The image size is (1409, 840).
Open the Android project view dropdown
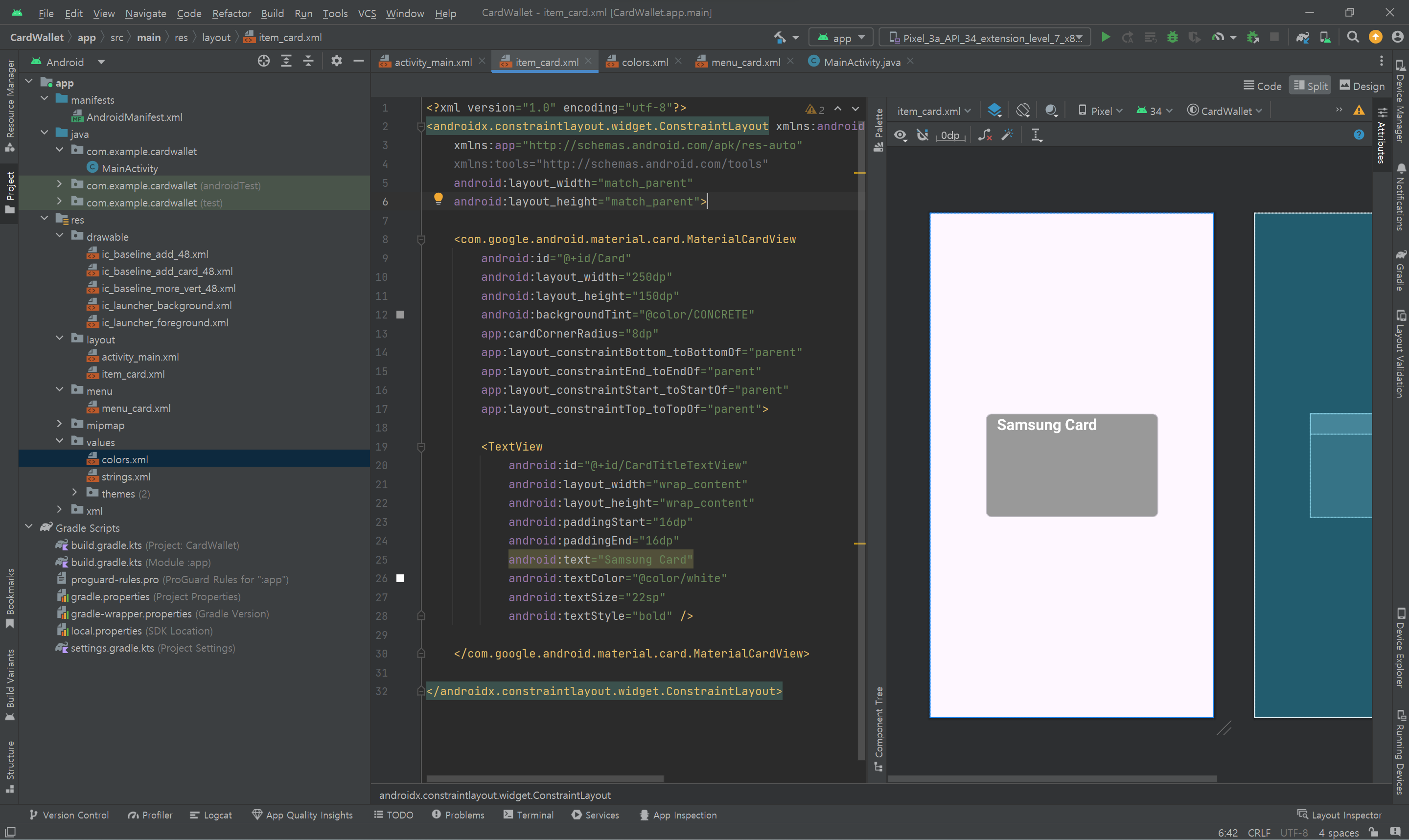click(101, 62)
